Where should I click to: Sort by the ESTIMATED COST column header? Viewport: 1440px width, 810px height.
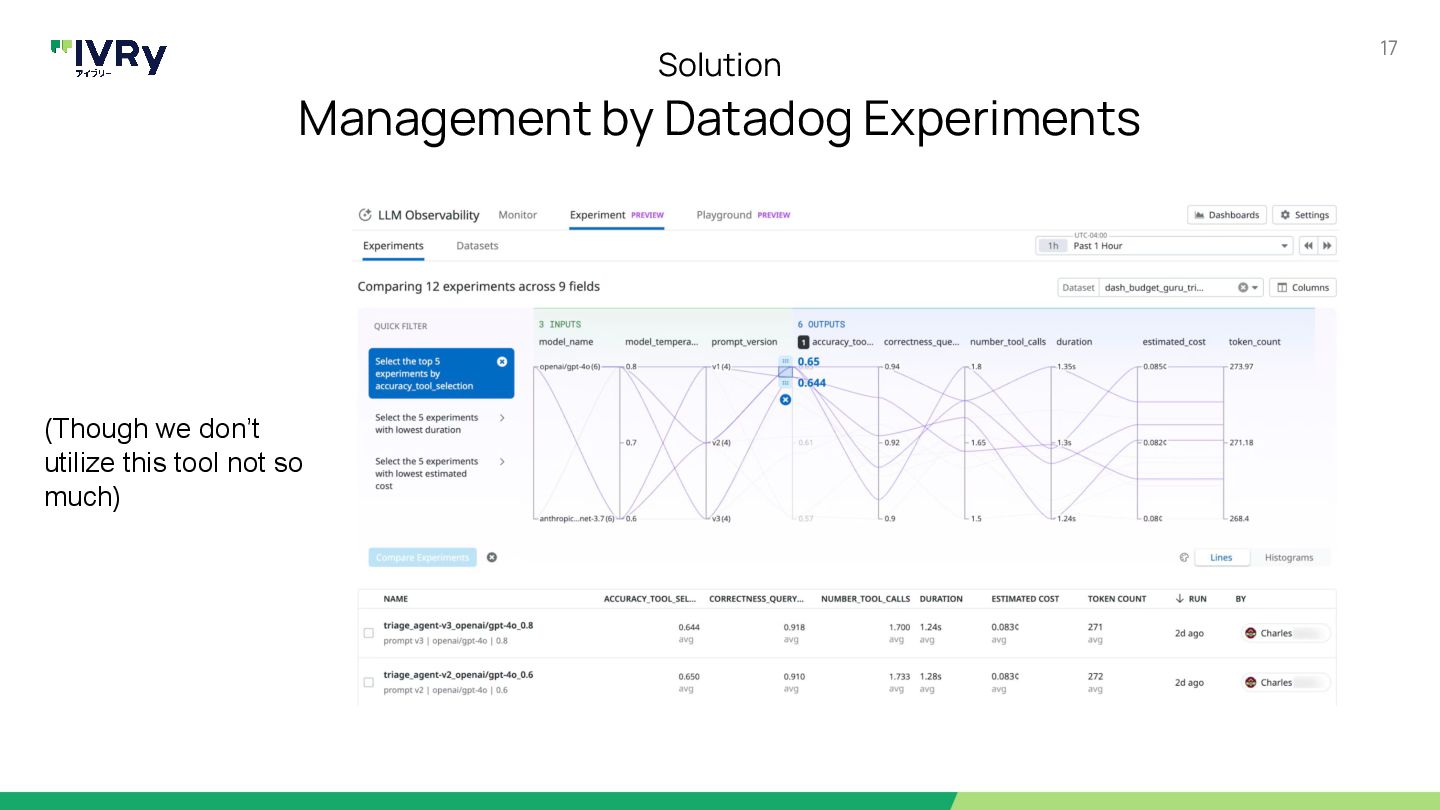[1025, 599]
